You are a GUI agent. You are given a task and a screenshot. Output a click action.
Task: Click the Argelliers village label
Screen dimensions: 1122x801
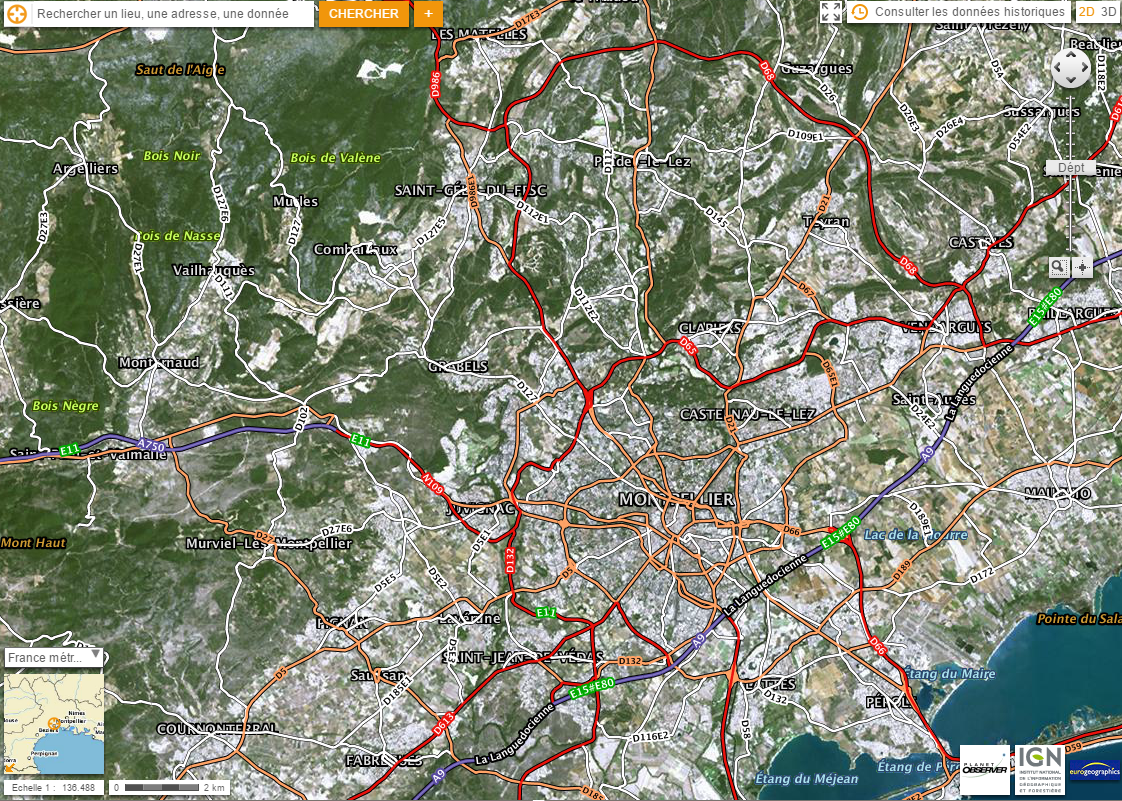tap(85, 168)
